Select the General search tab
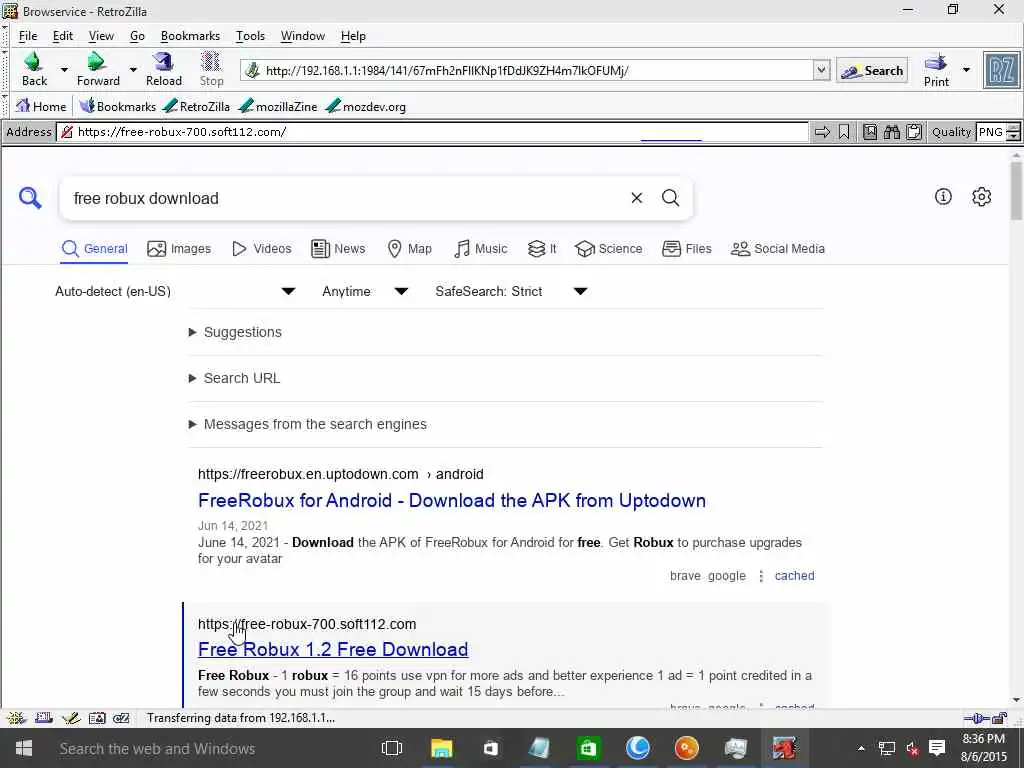The width and height of the screenshot is (1024, 768). pyautogui.click(x=94, y=249)
